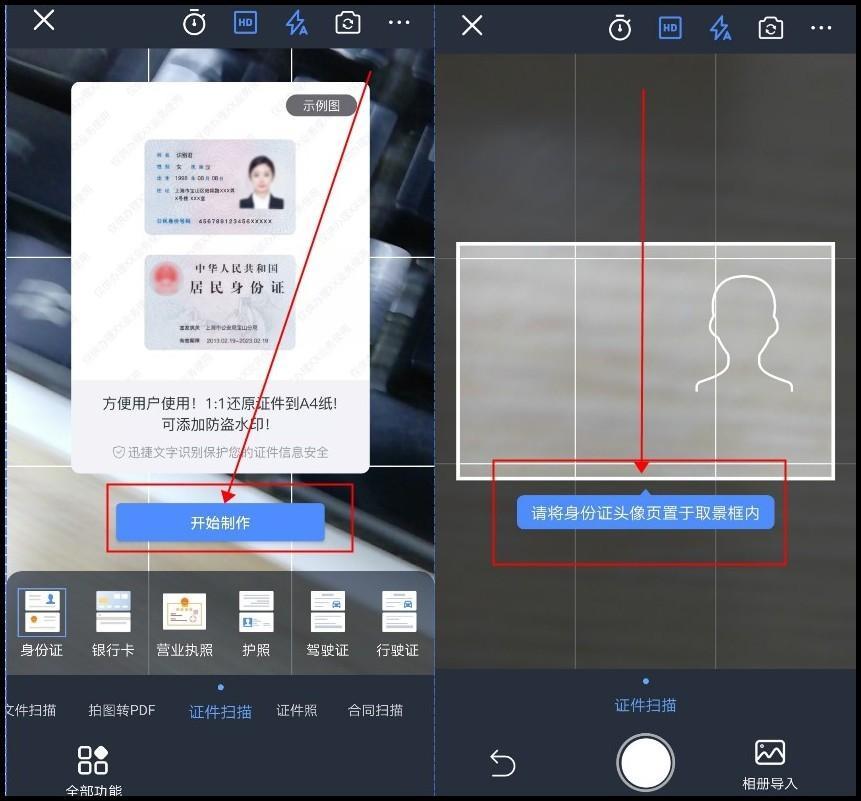Screen dimensions: 861x801
Task: Tap the undo arrow beside the shutter
Action: [502, 764]
